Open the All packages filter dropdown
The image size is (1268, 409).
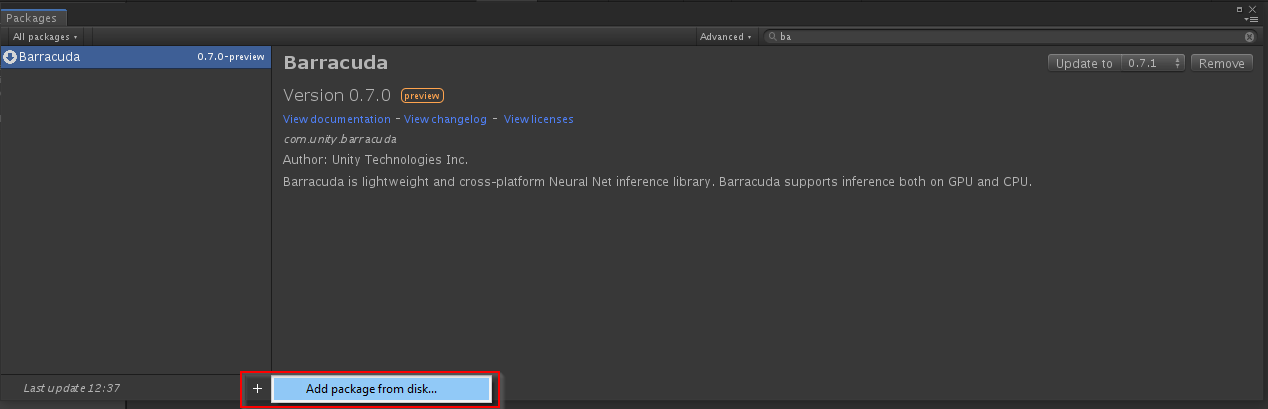tap(45, 37)
